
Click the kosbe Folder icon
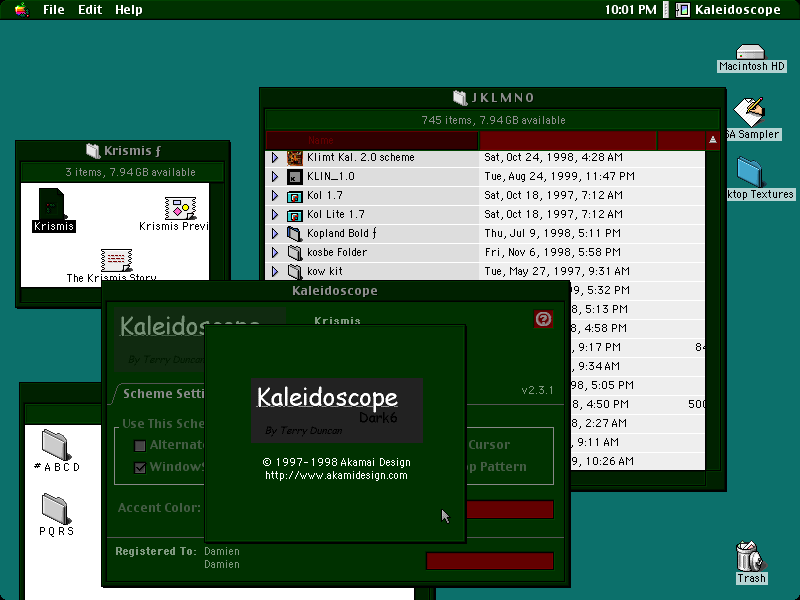click(x=294, y=253)
